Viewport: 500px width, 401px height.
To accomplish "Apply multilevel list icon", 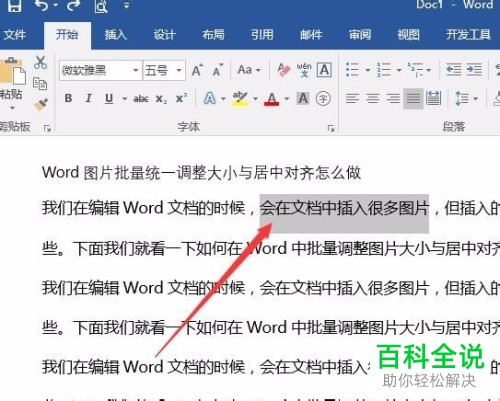I will coord(415,70).
